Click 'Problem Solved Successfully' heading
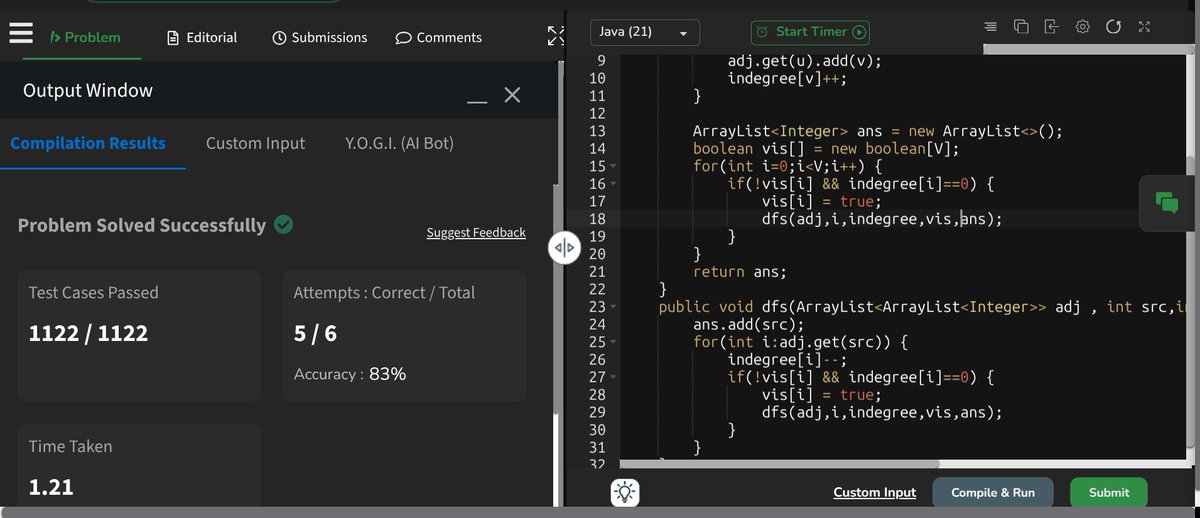The width and height of the screenshot is (1200, 518). tap(142, 225)
